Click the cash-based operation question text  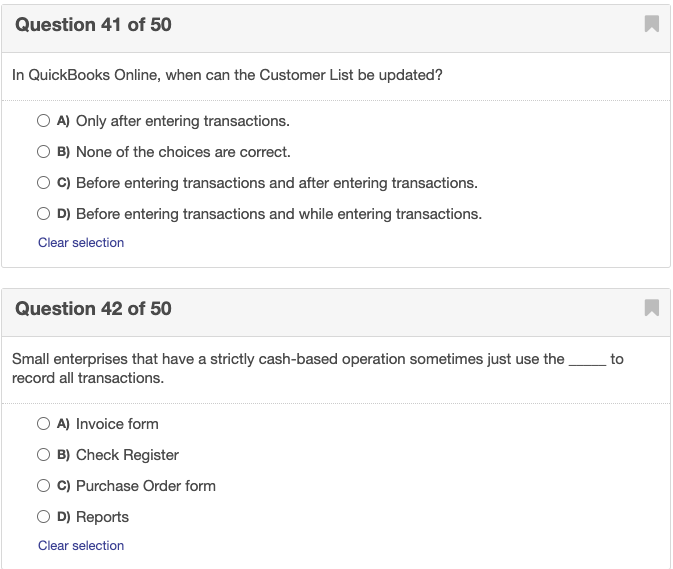tap(318, 368)
